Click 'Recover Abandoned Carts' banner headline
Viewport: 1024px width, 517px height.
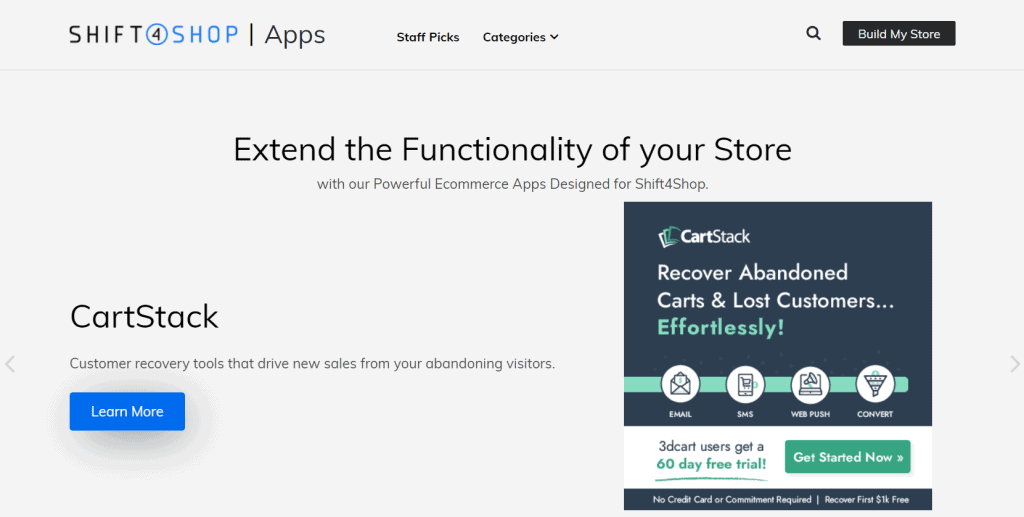click(x=775, y=287)
